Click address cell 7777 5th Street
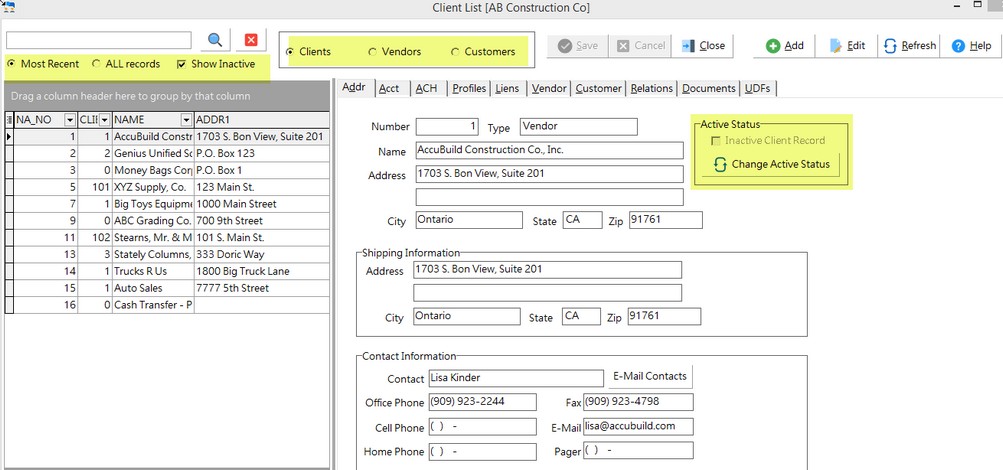1003x470 pixels. coord(262,288)
